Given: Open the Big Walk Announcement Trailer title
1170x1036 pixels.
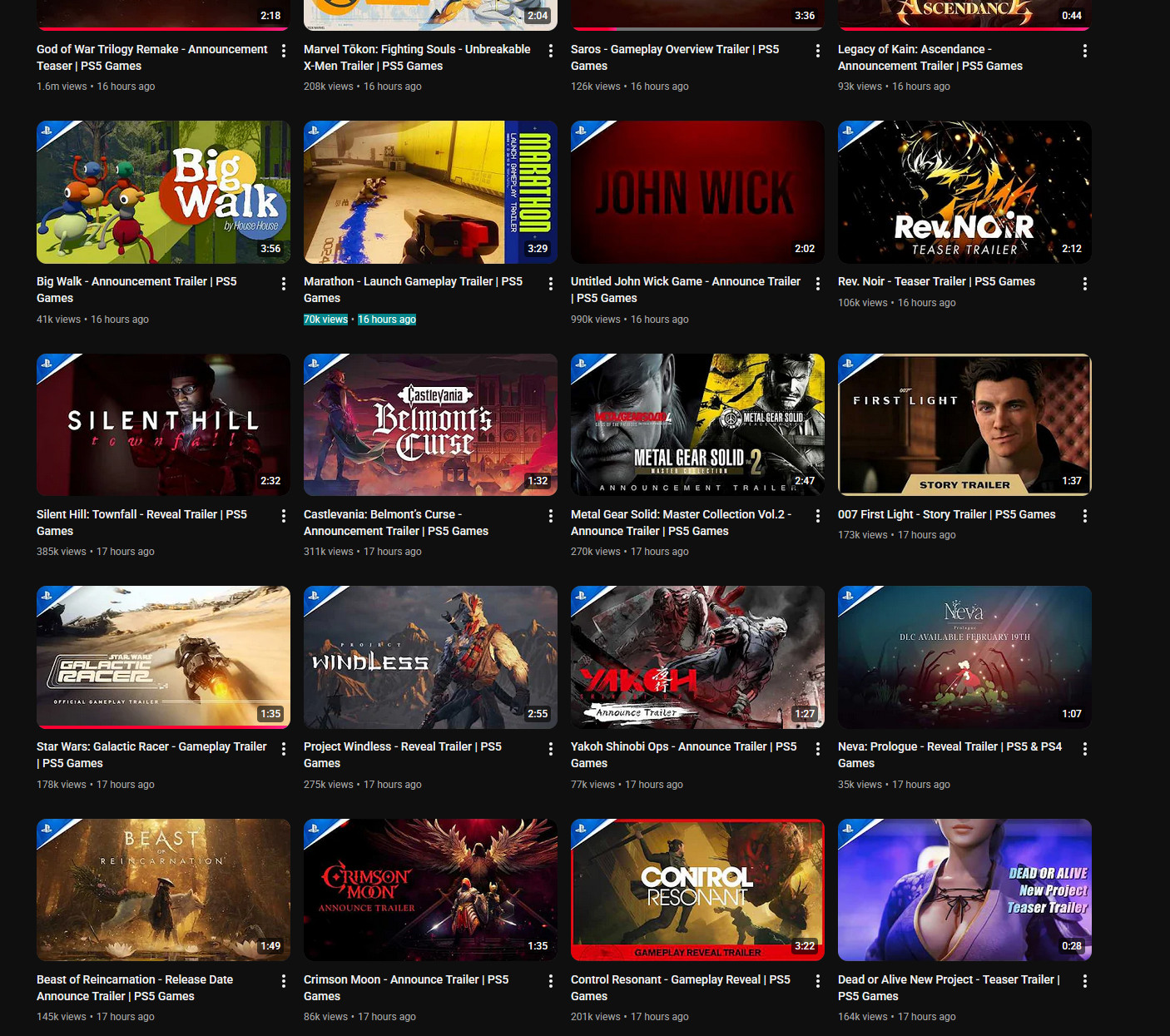Looking at the screenshot, I should click(x=136, y=290).
